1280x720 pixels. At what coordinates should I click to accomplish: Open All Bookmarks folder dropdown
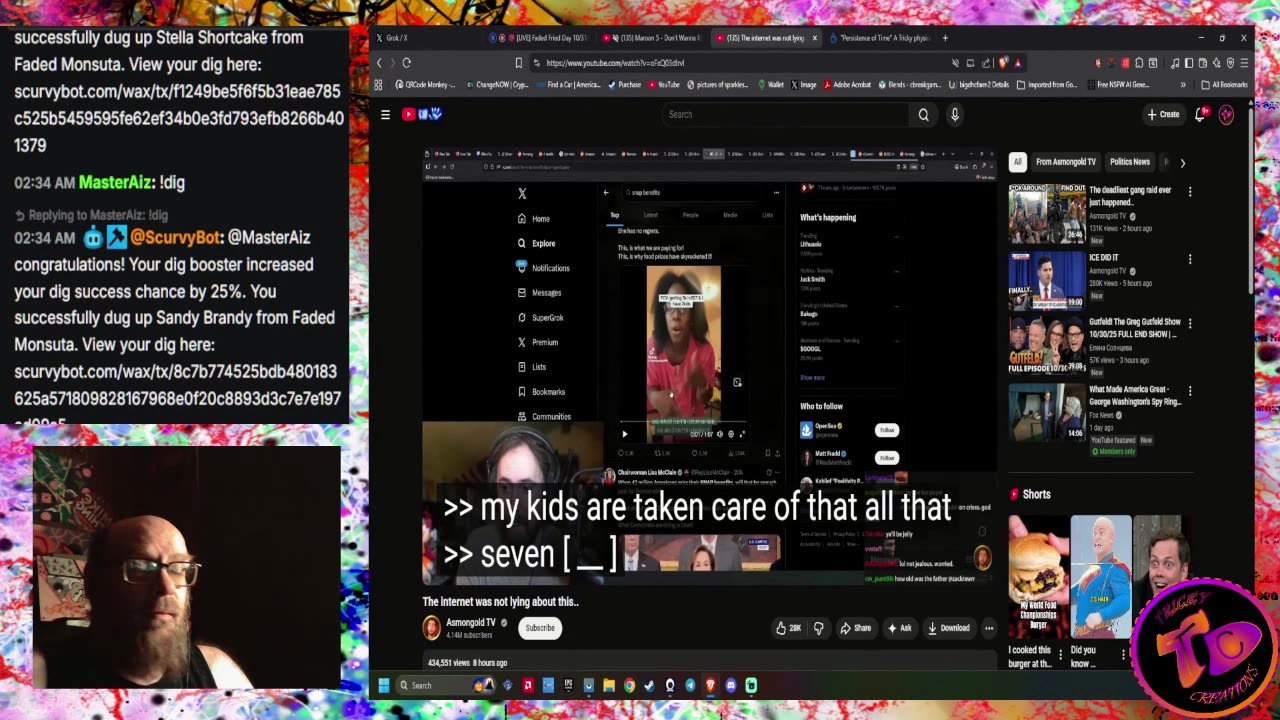pyautogui.click(x=1226, y=85)
